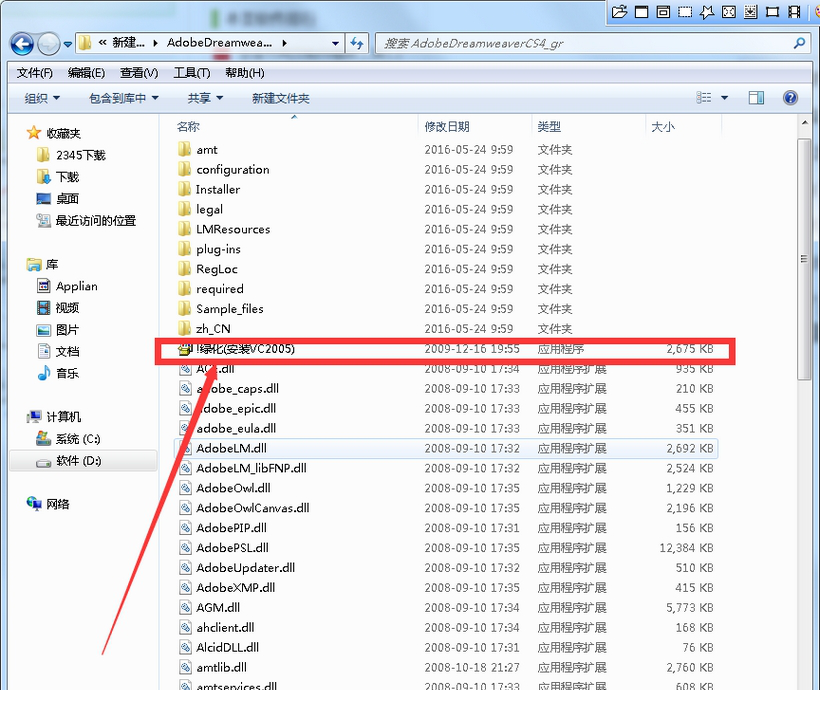Click the scrolling window capture icon
Viewport: 820px width, 717px height.
coord(750,12)
